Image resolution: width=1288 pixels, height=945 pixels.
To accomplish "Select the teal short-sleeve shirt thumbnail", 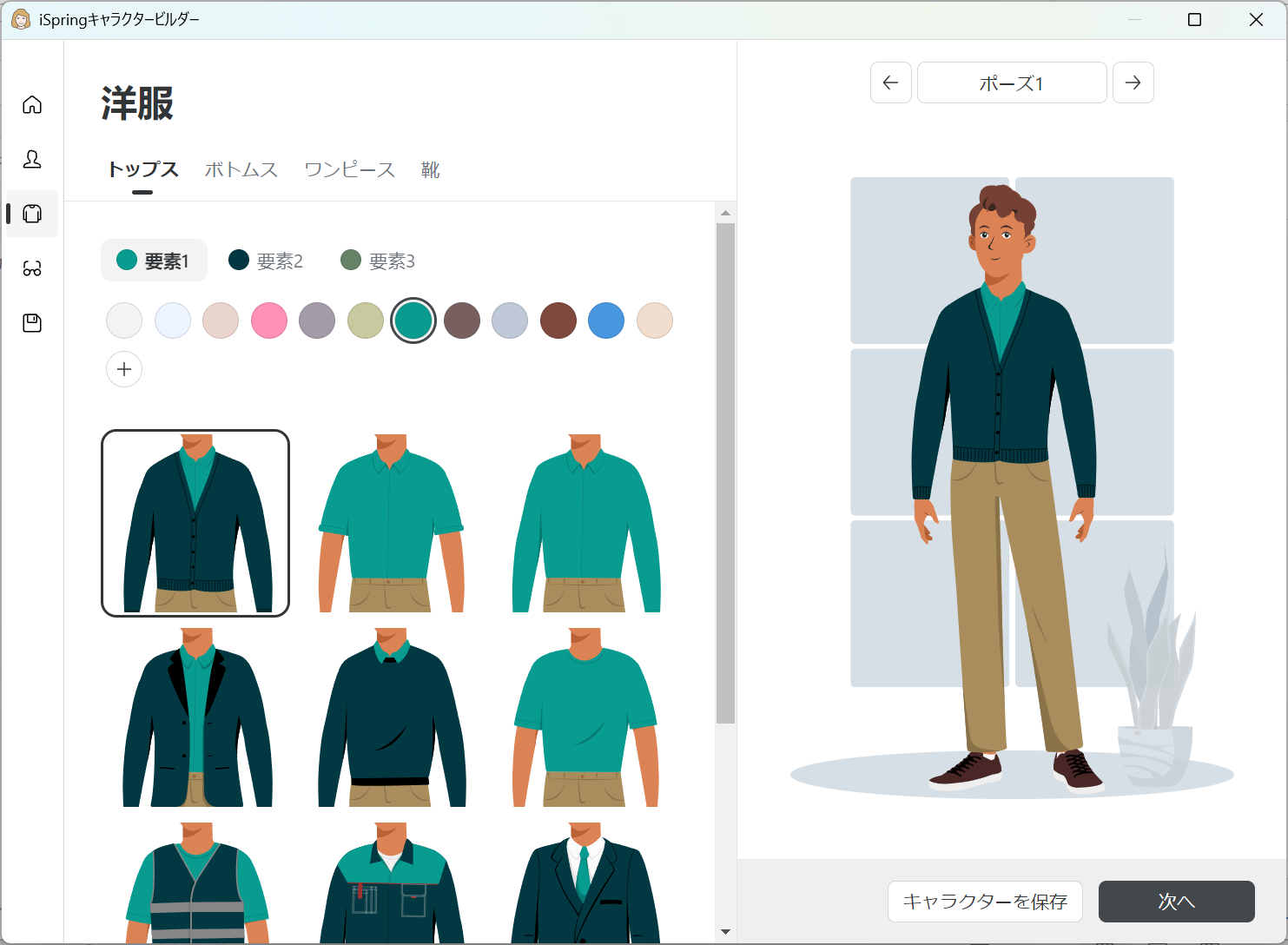I will (391, 523).
